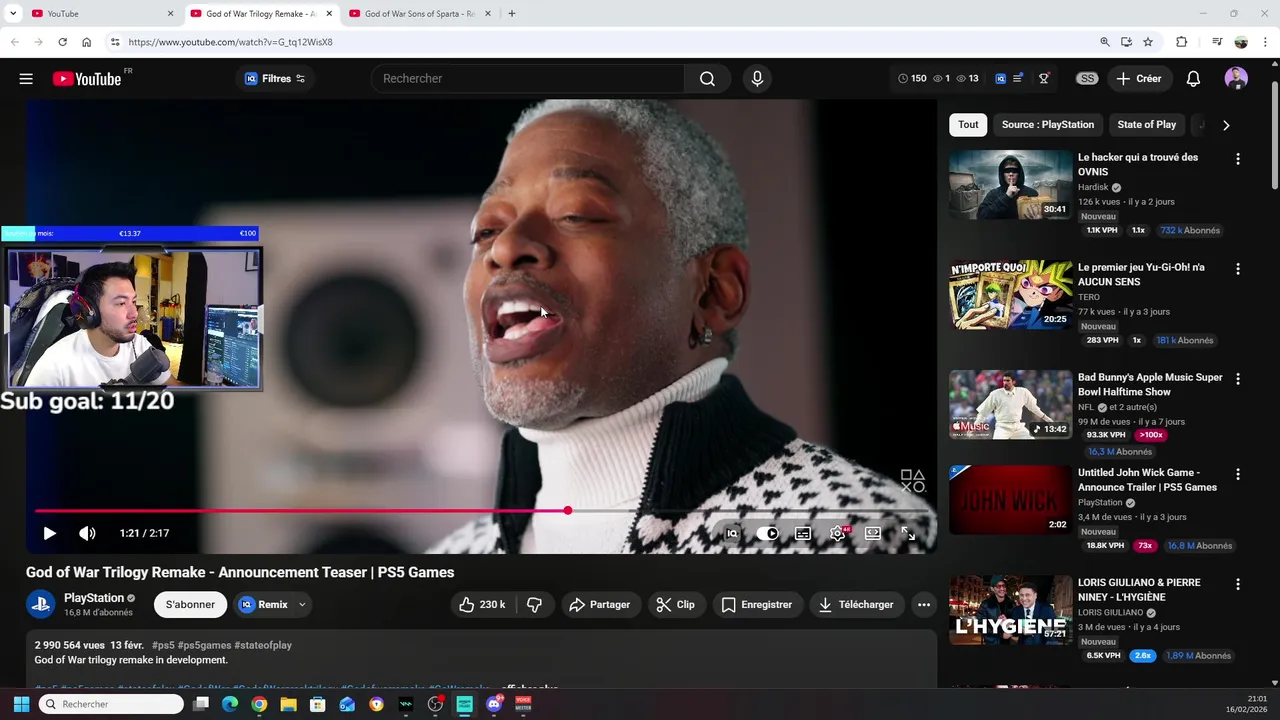Screen dimensions: 1280x720
Task: Switch to theater mode
Action: pos(873,534)
